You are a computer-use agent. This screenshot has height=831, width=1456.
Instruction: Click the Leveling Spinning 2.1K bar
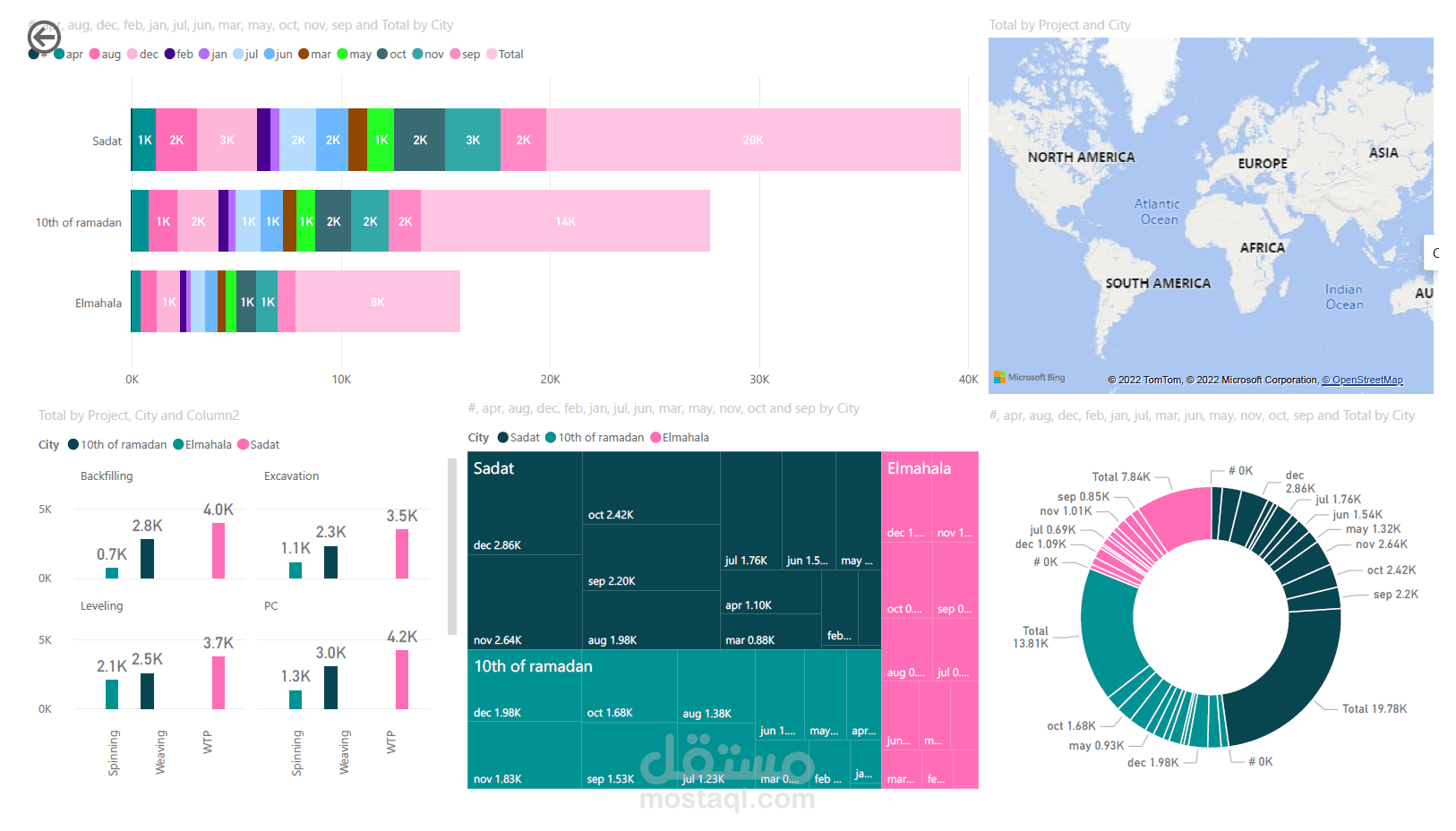pos(112,694)
